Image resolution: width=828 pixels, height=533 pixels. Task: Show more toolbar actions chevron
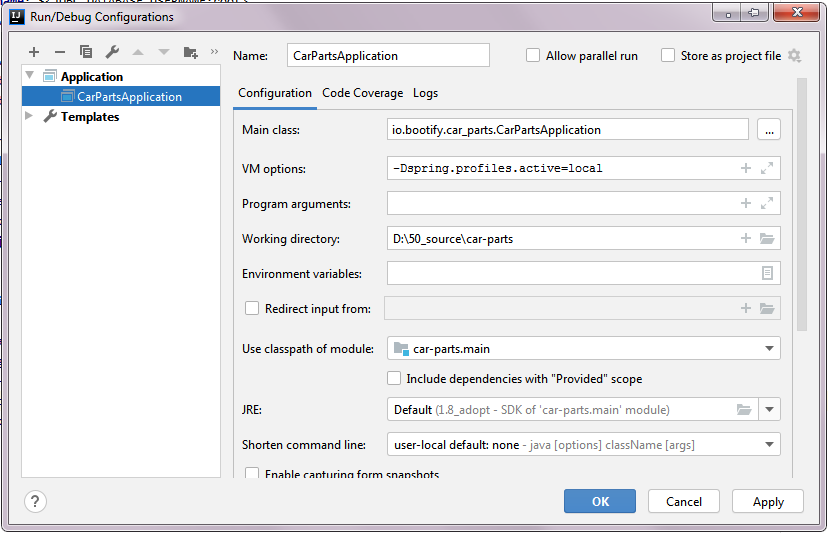coord(214,51)
